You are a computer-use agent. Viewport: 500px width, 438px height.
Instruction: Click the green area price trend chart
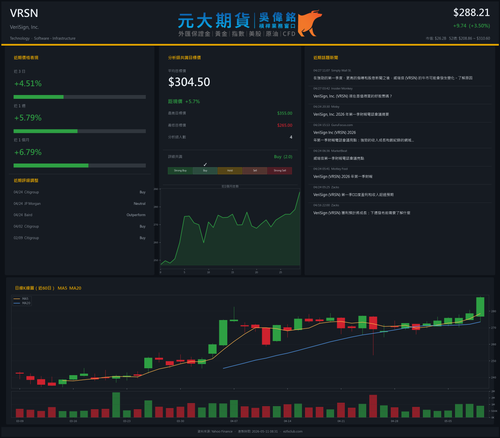[x=230, y=228]
